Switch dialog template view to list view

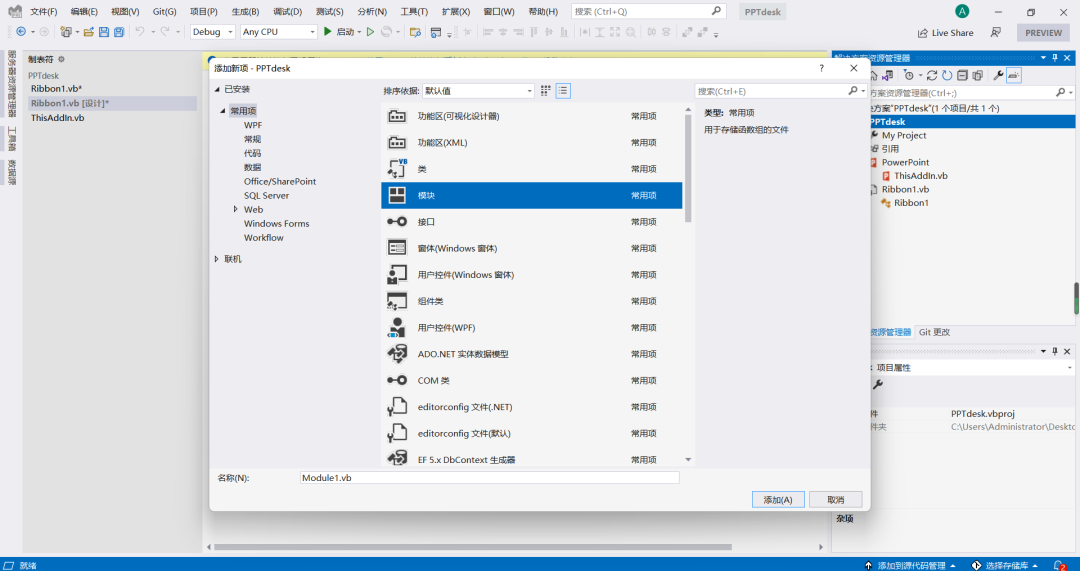tap(563, 91)
